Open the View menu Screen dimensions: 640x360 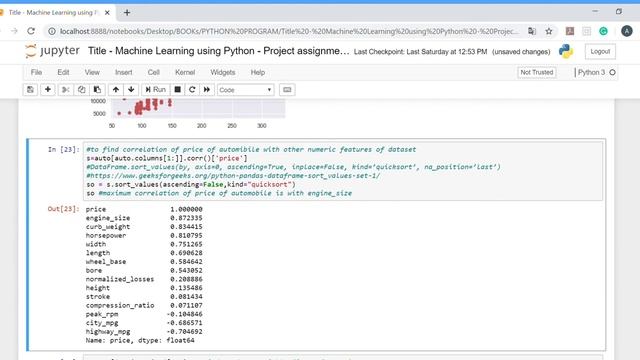92,72
